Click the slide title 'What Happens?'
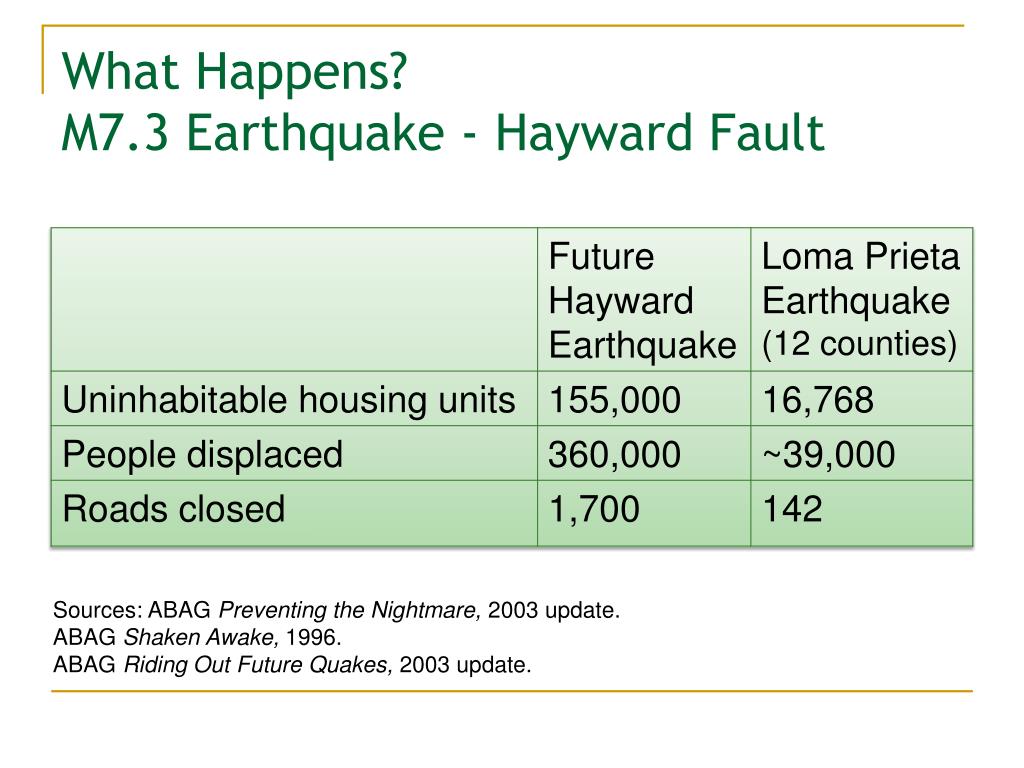The width and height of the screenshot is (1024, 768). pyautogui.click(x=234, y=71)
